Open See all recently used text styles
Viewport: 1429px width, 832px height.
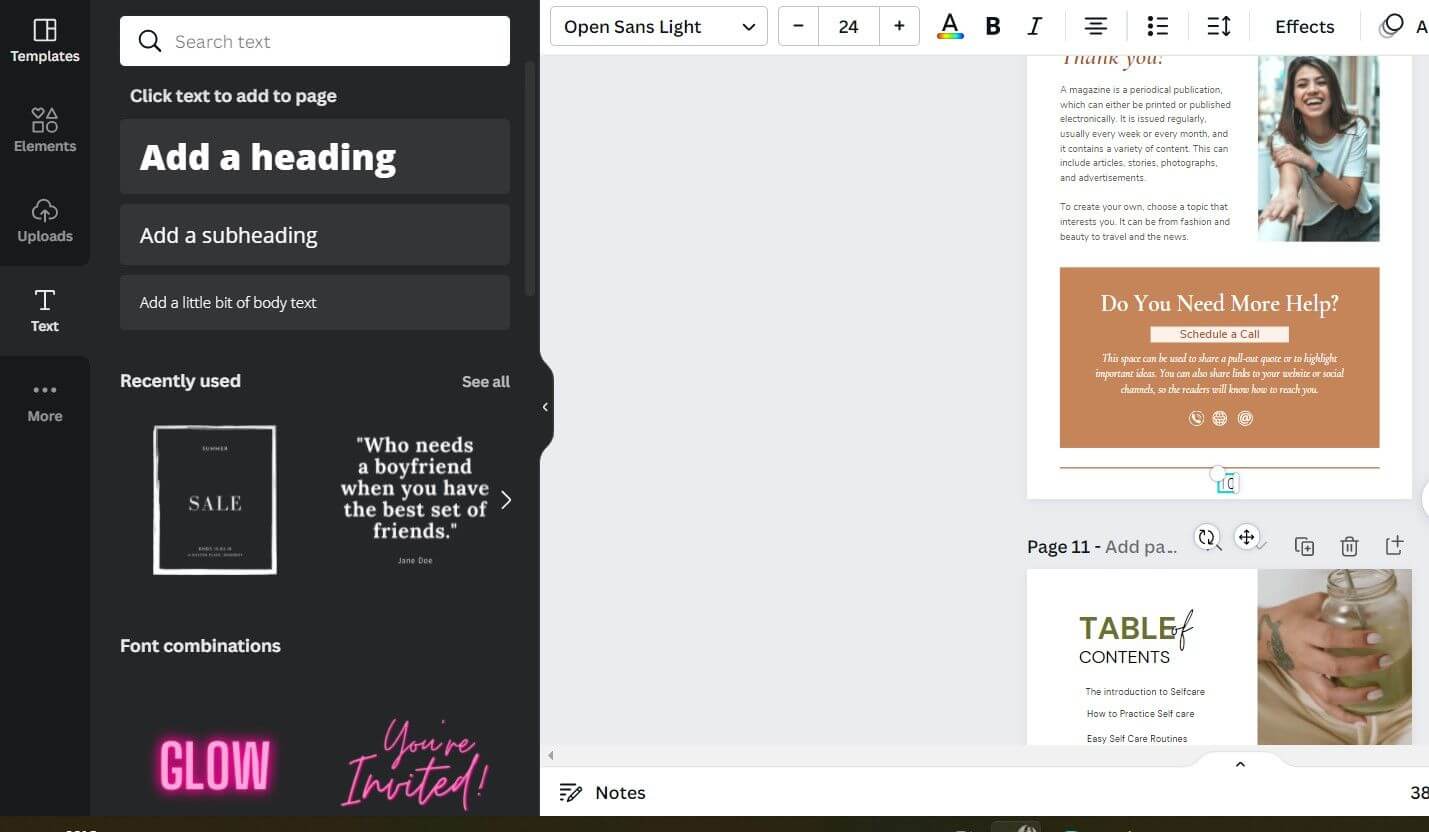pyautogui.click(x=486, y=381)
